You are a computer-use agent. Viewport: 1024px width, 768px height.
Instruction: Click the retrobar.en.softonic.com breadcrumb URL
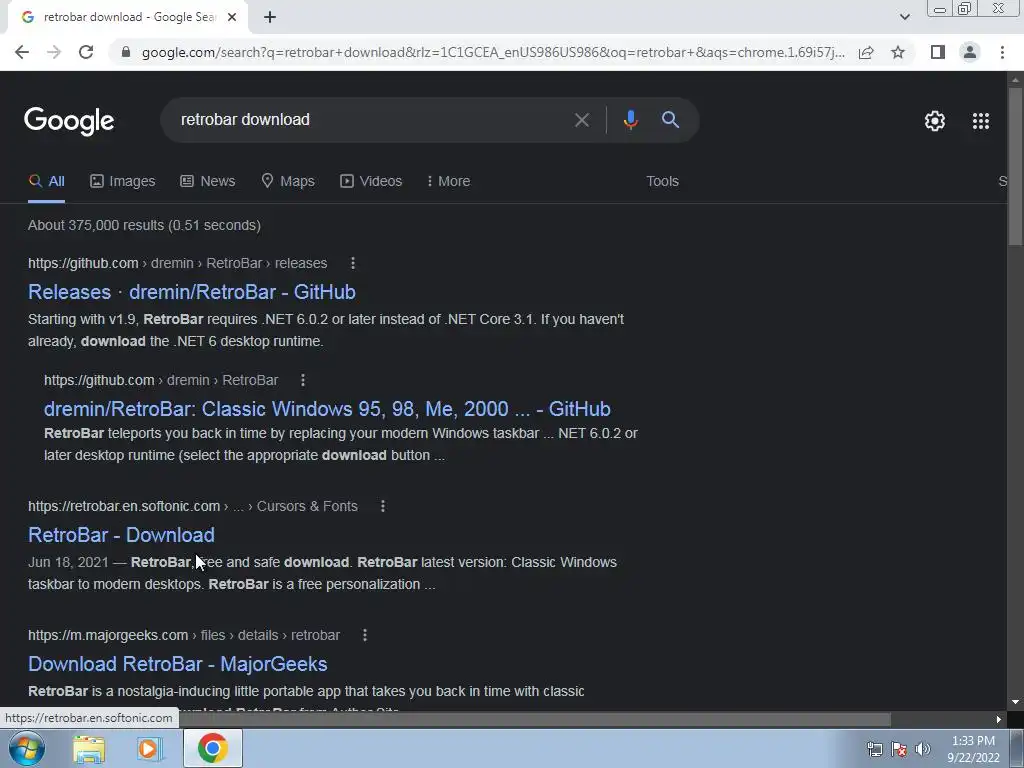[193, 506]
